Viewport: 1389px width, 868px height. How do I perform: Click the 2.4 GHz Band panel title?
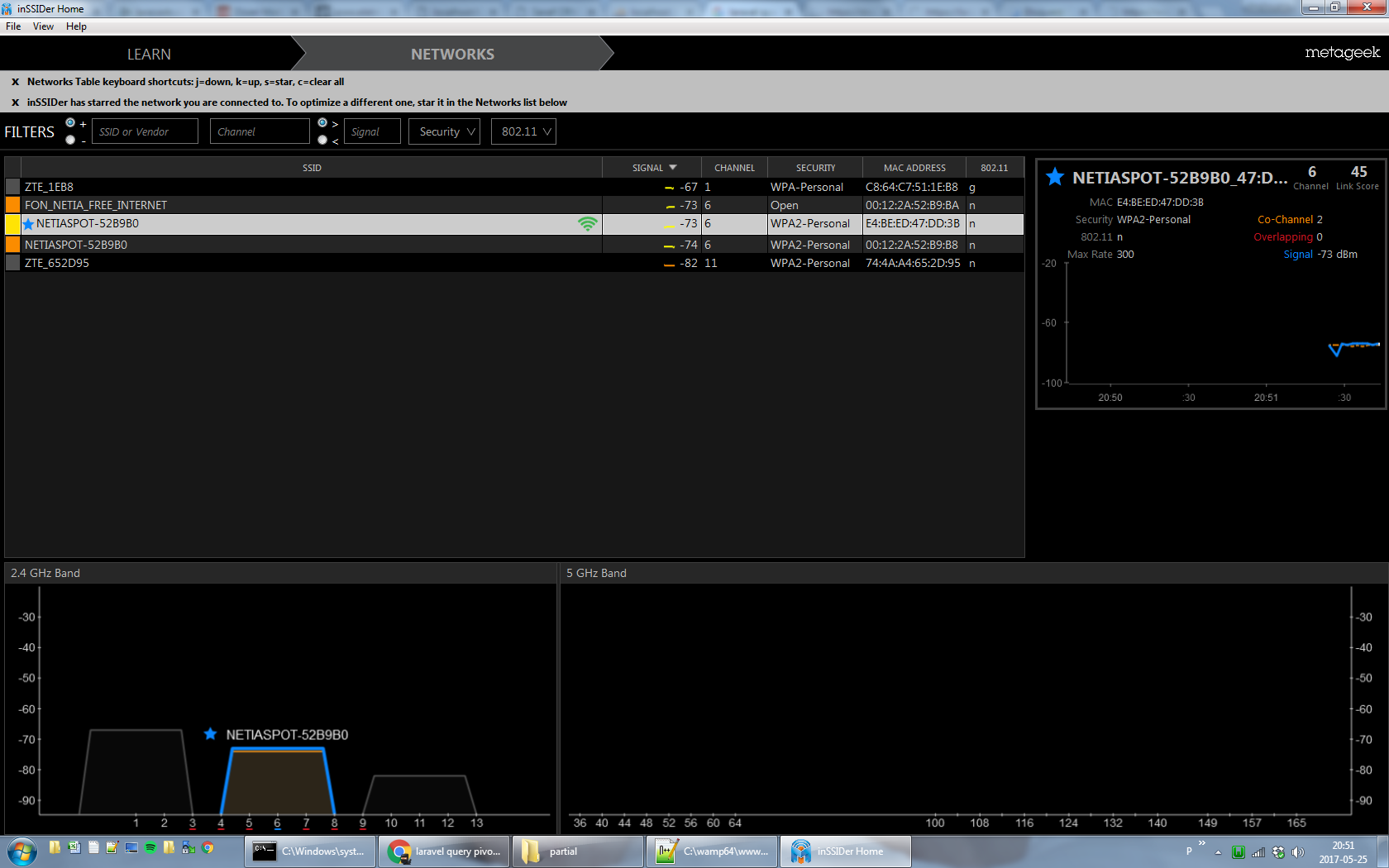click(x=45, y=573)
